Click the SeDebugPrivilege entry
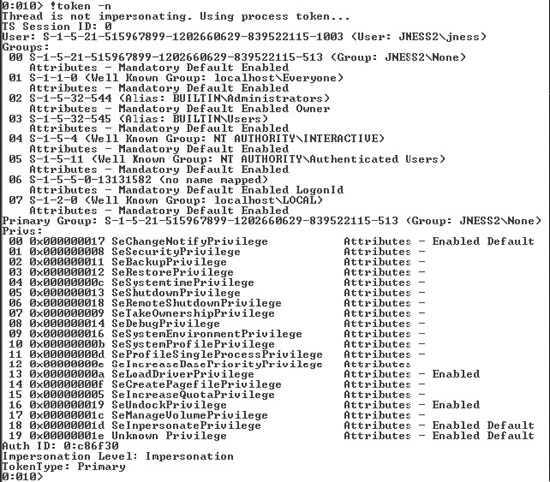The image size is (550, 482). click(x=166, y=323)
